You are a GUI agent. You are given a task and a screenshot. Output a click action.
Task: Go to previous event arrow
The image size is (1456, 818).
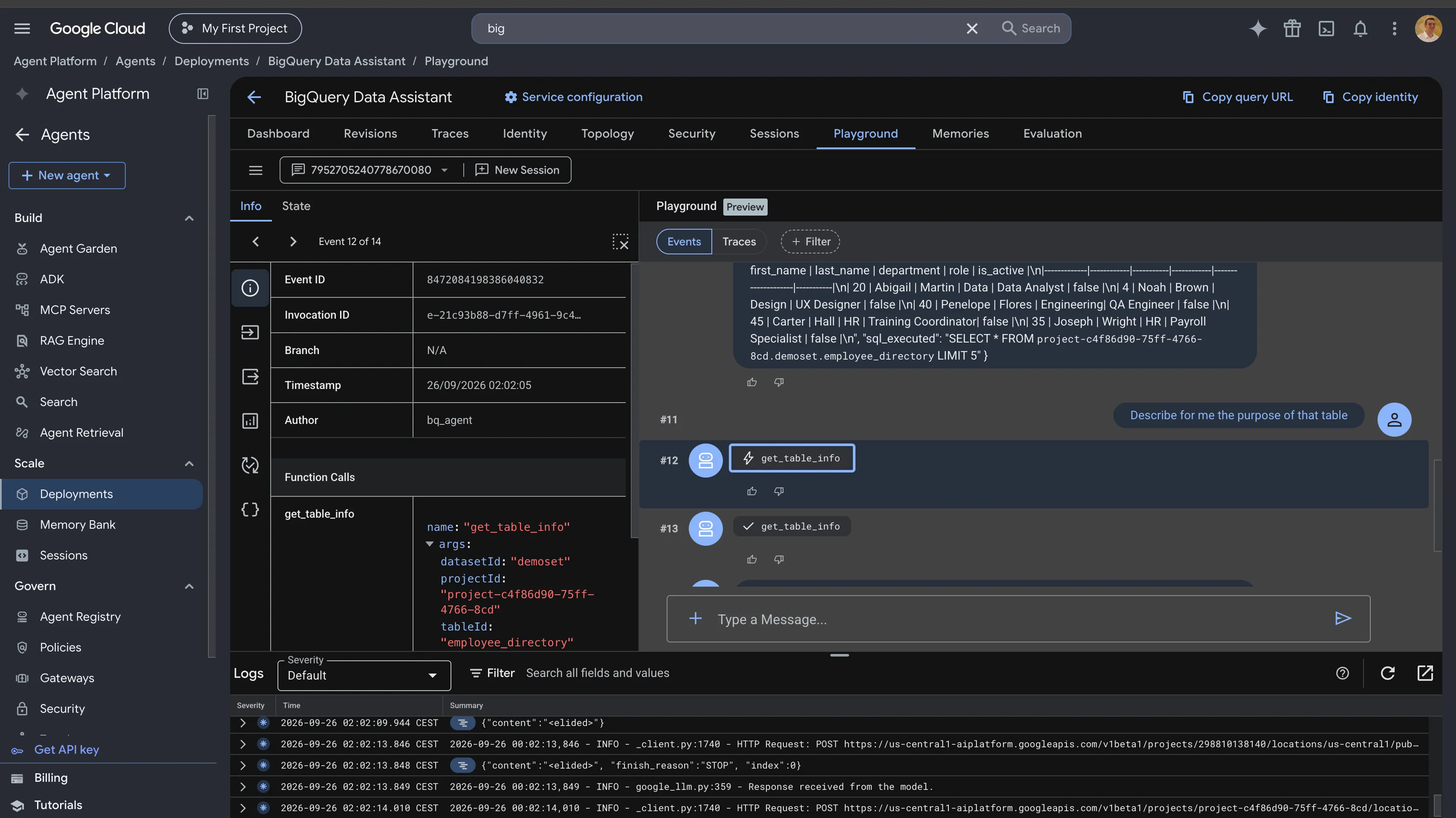tap(255, 242)
